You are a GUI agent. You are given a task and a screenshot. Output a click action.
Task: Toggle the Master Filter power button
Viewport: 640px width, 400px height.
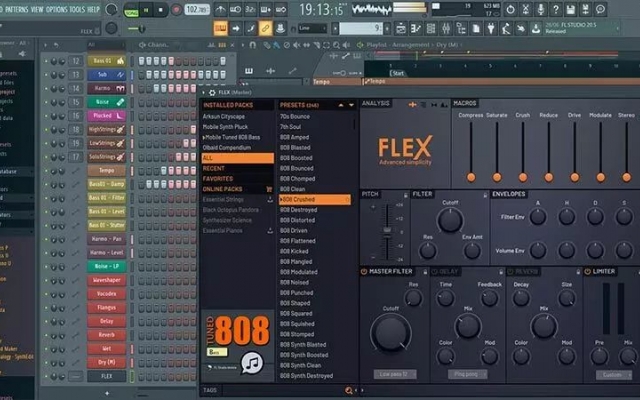364,271
